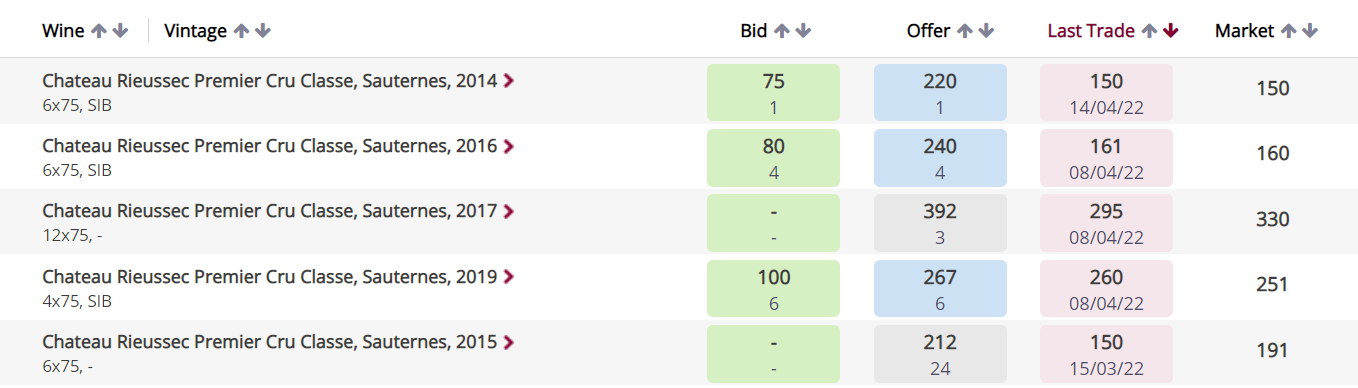
Task: Click grey offer cell showing 392
Action: pos(940,223)
